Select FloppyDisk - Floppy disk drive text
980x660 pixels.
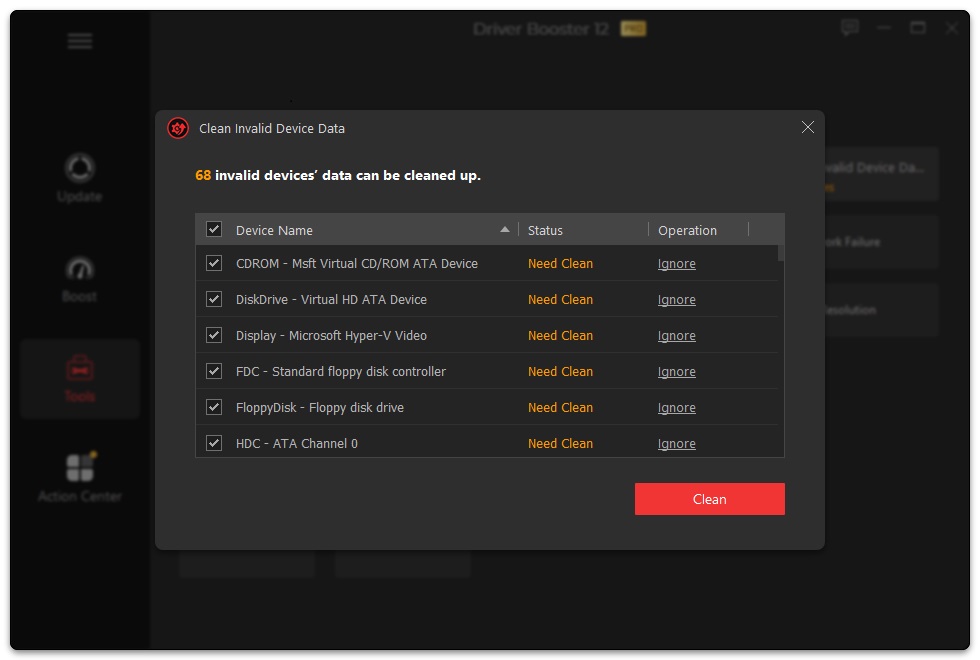point(320,408)
